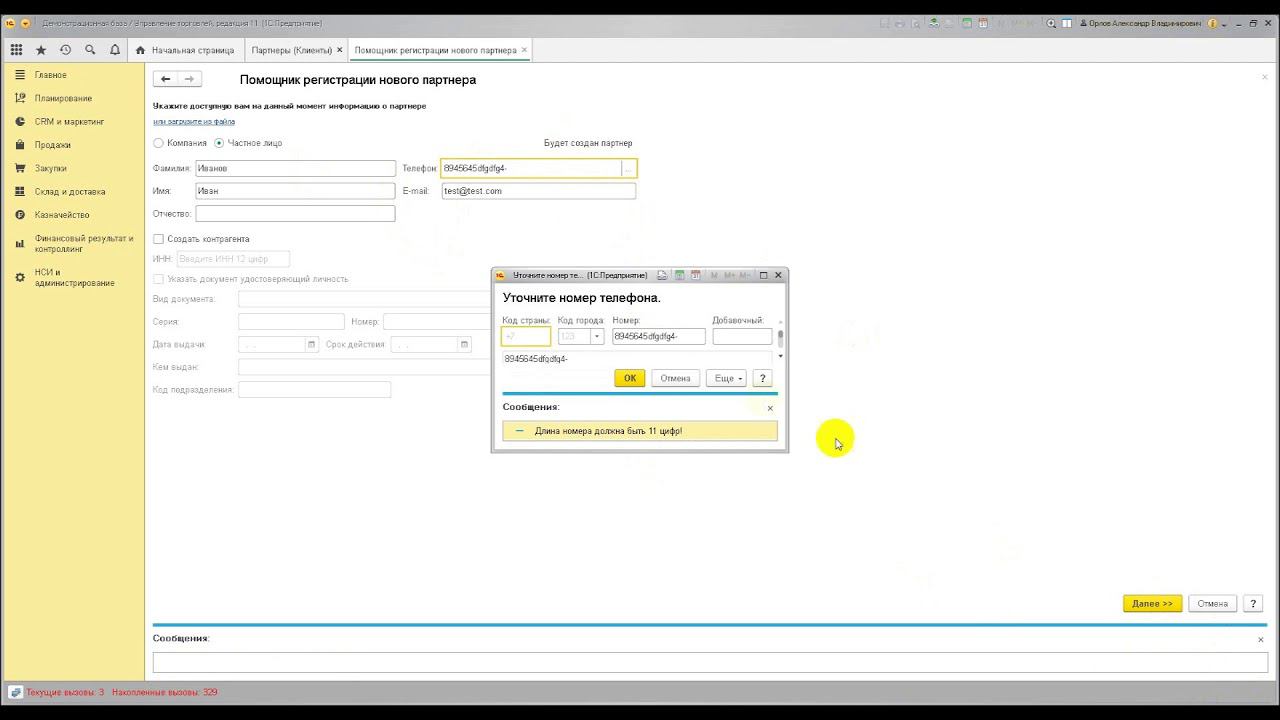Click the get link icon in main title bar
The image size is (1280, 720).
click(x=933, y=23)
